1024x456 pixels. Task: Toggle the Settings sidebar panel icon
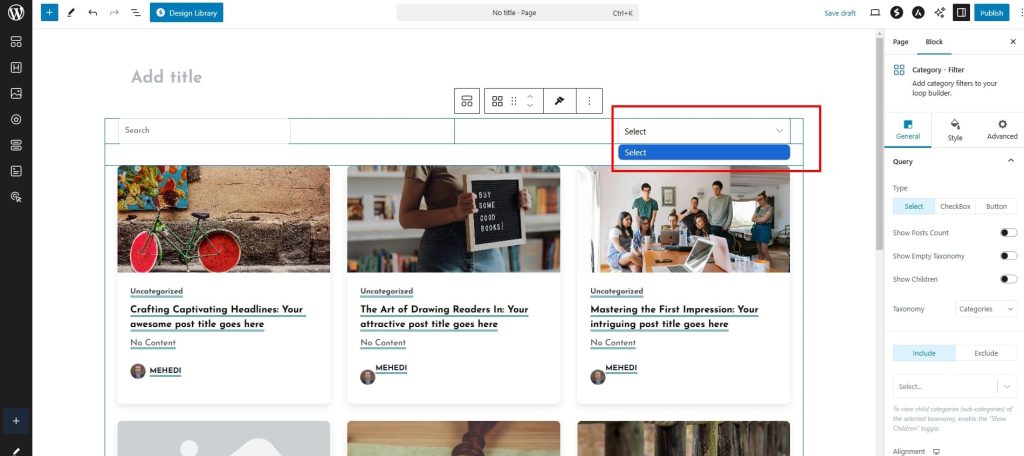[961, 13]
